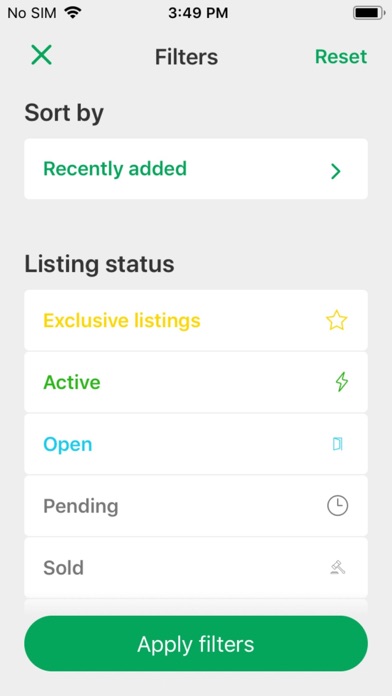Apply filters with the green button
The height and width of the screenshot is (696, 392).
click(x=196, y=644)
